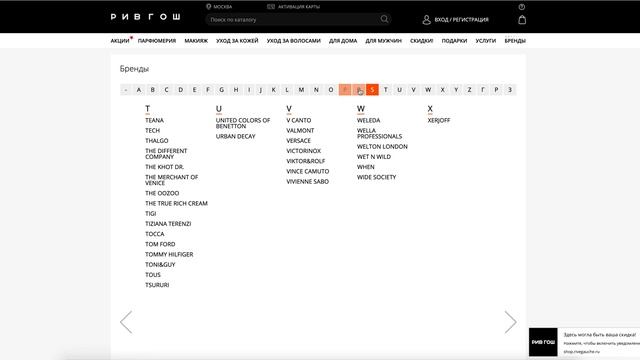Image resolution: width=640 pixels, height=360 pixels.
Task: Open the Уход за волосами menu
Action: pos(293,41)
